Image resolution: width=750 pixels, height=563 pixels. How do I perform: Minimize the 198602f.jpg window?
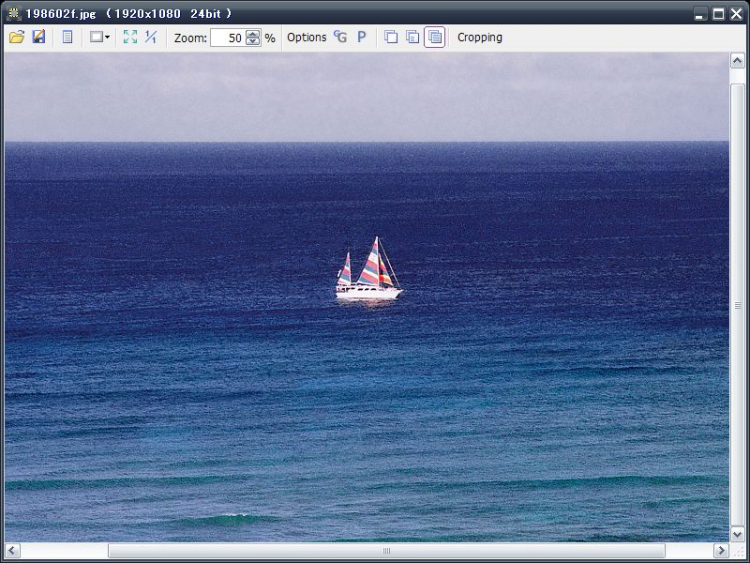click(x=700, y=14)
